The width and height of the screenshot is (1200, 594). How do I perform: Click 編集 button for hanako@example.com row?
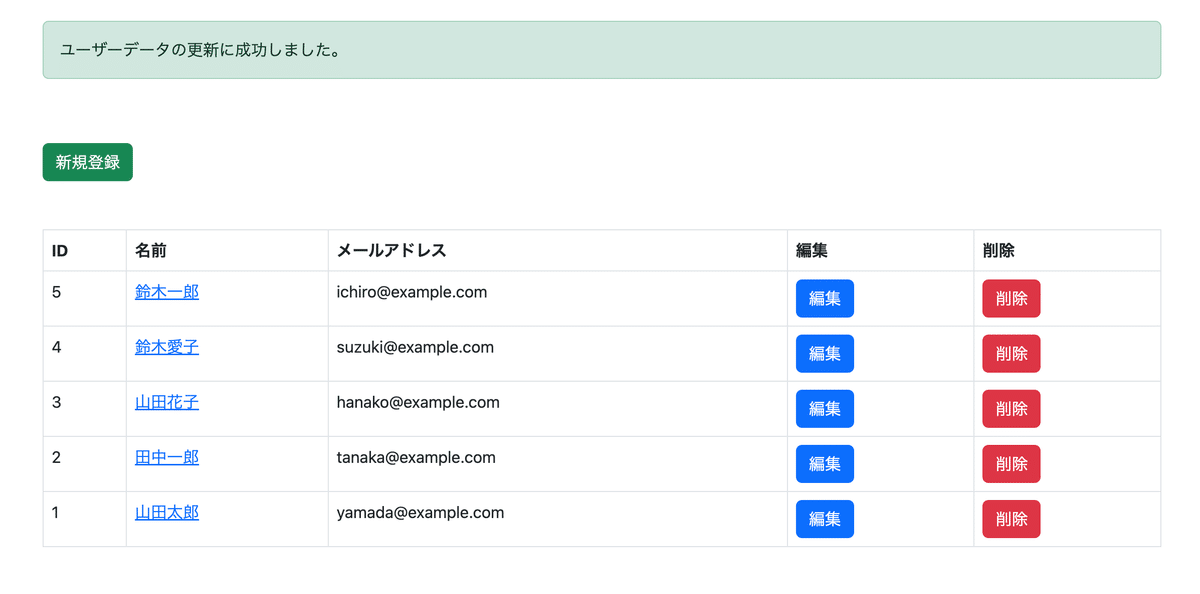[825, 408]
